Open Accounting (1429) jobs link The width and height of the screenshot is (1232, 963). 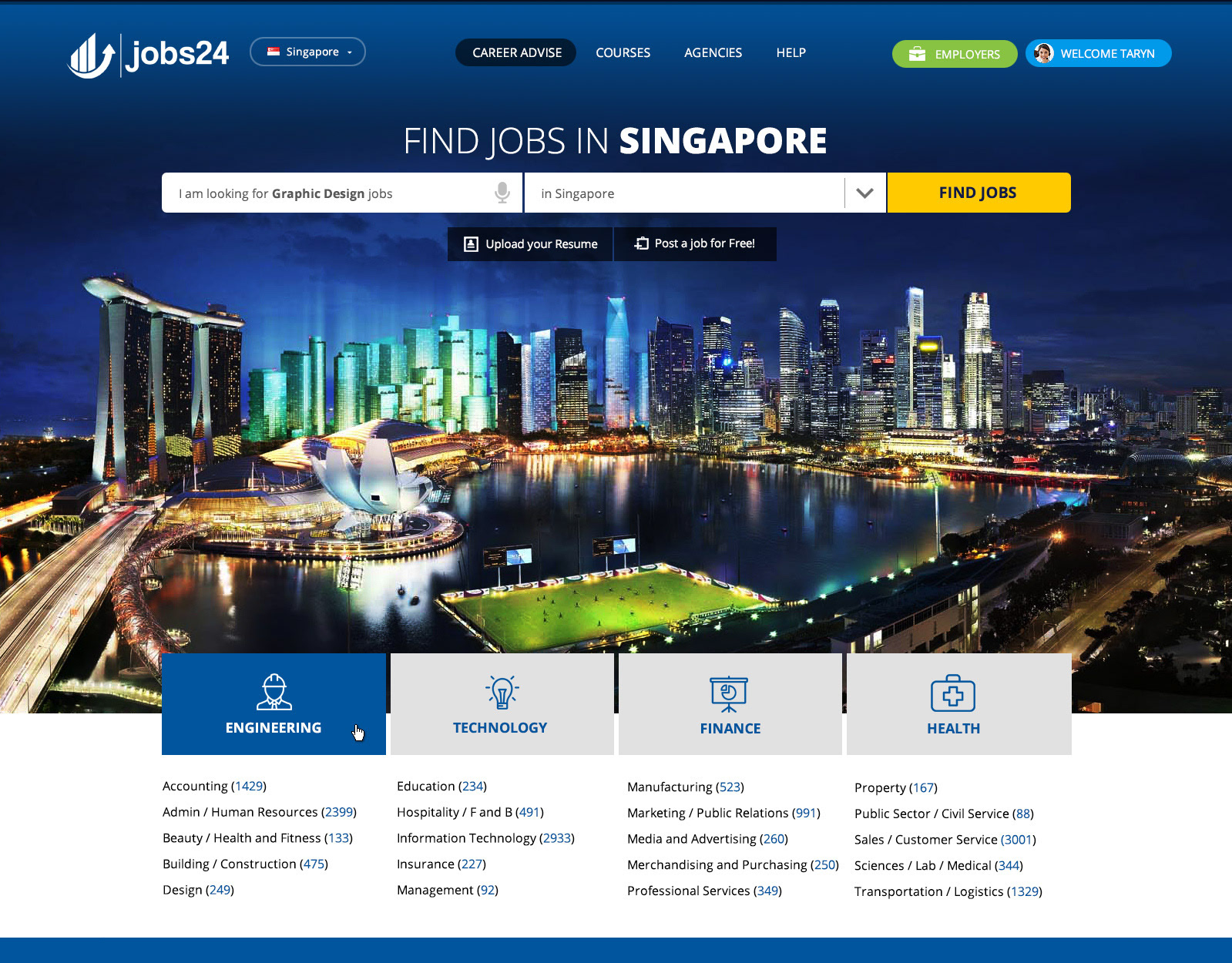214,786
